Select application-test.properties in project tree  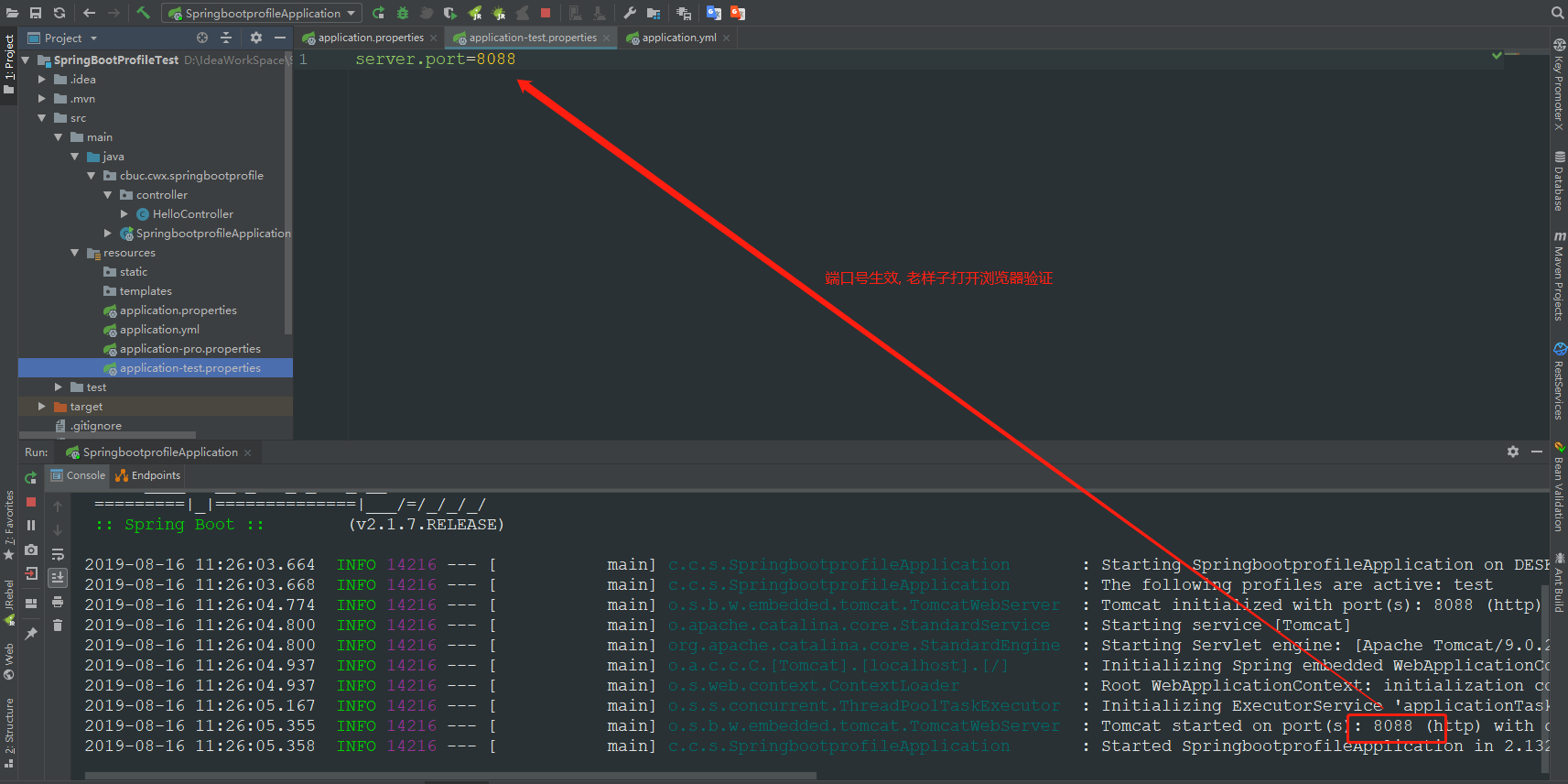(189, 367)
